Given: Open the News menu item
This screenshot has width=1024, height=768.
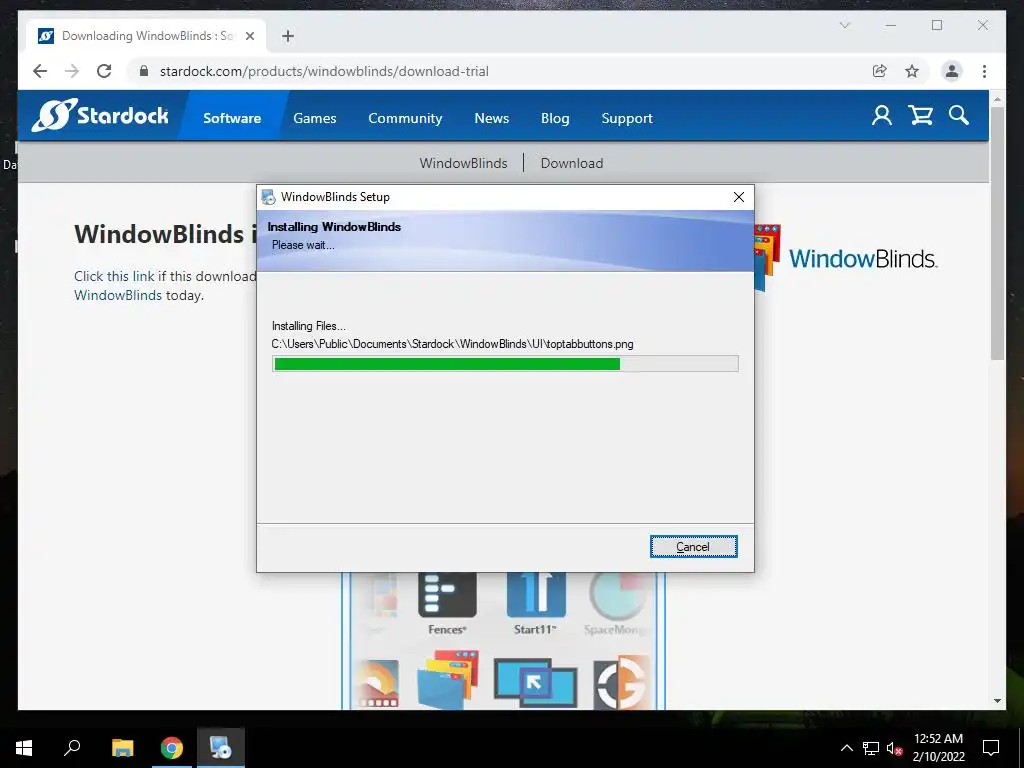Looking at the screenshot, I should tap(491, 118).
